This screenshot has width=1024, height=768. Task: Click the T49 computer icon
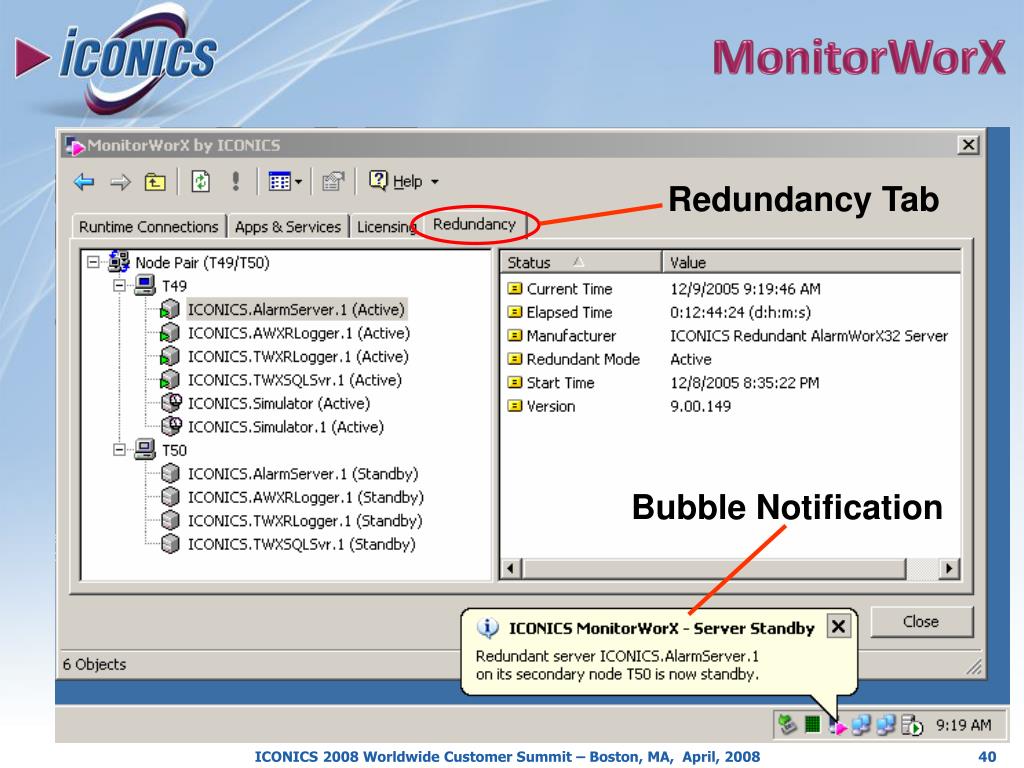click(145, 285)
